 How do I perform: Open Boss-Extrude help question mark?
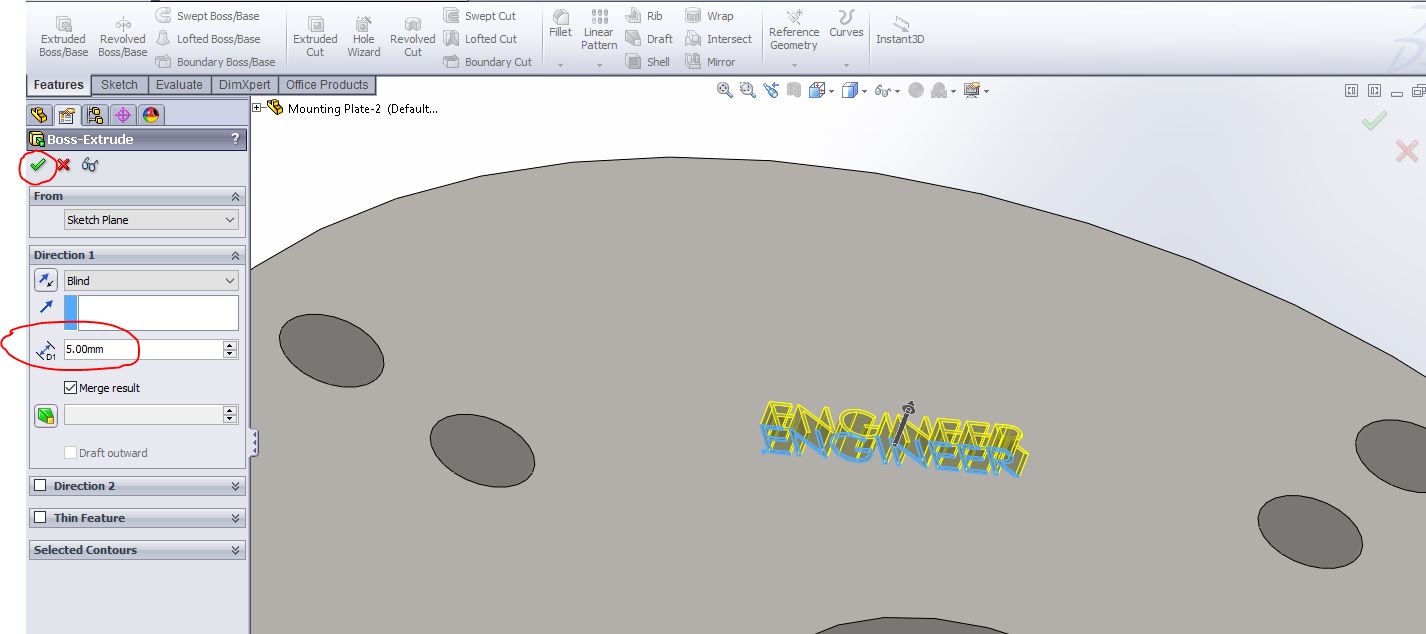tap(235, 139)
